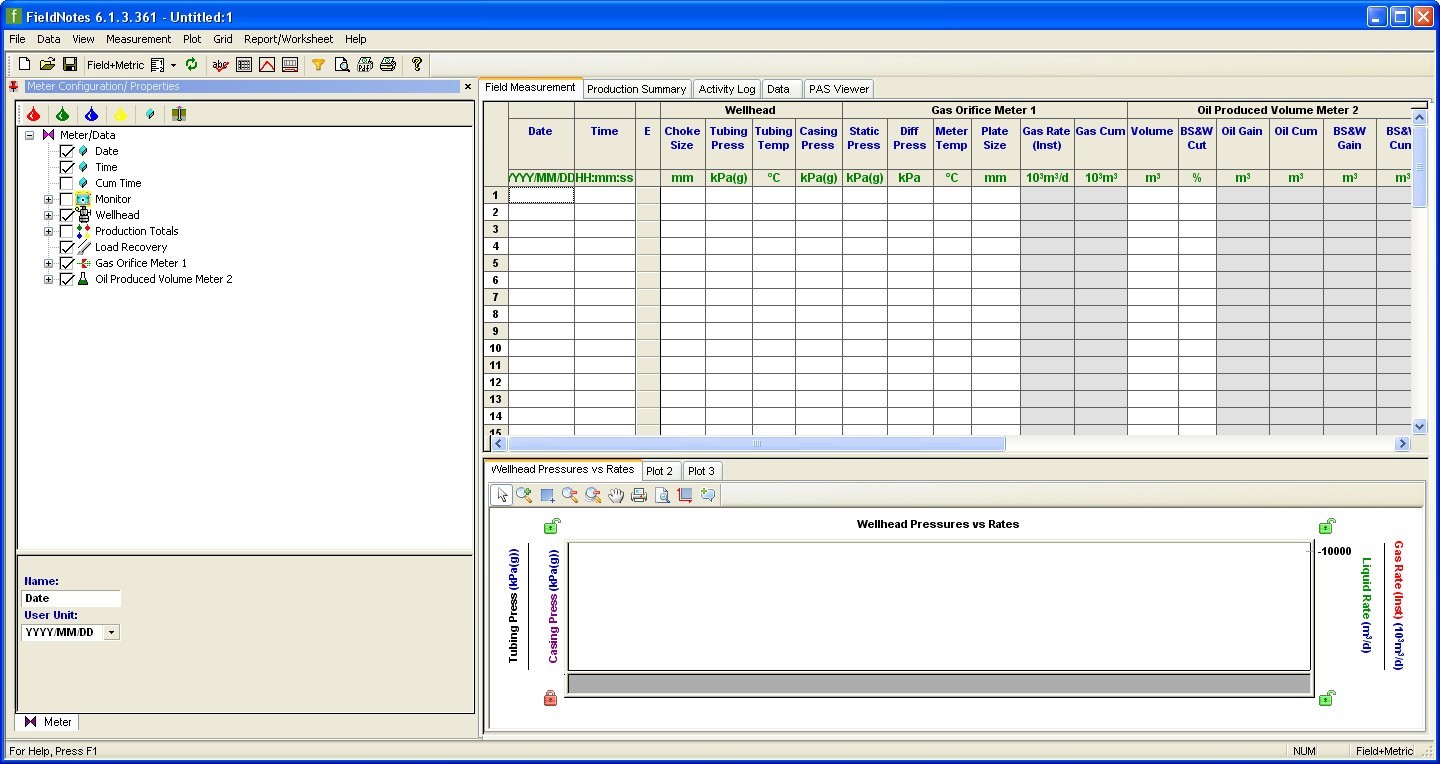Add a red gas meter droplet
The image size is (1440, 764).
[x=34, y=114]
